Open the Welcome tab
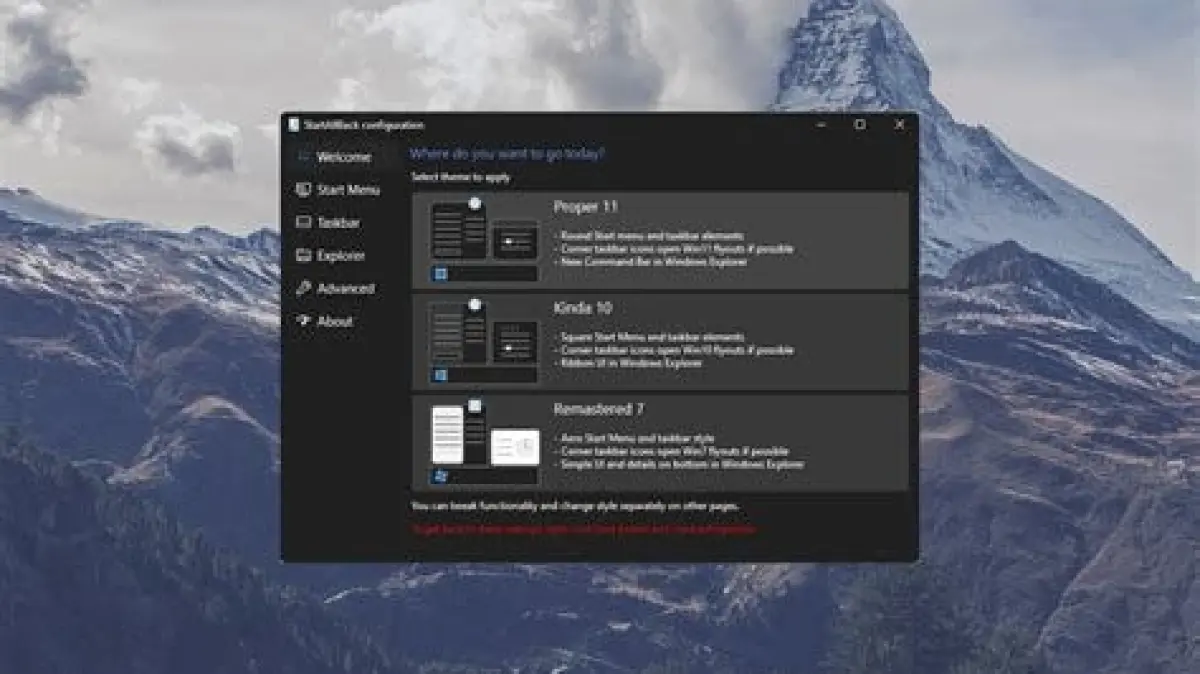The width and height of the screenshot is (1200, 674). 343,157
